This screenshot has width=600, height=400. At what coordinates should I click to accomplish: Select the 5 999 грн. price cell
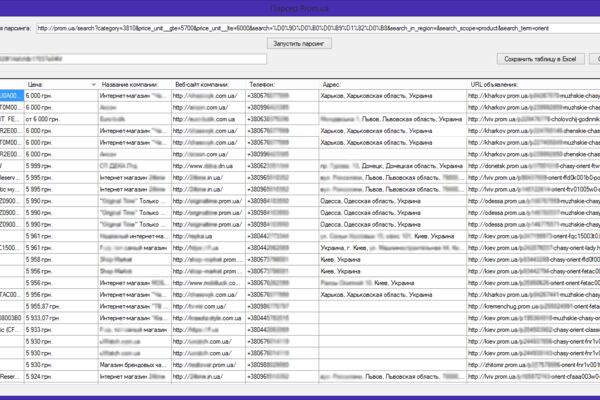pos(61,166)
